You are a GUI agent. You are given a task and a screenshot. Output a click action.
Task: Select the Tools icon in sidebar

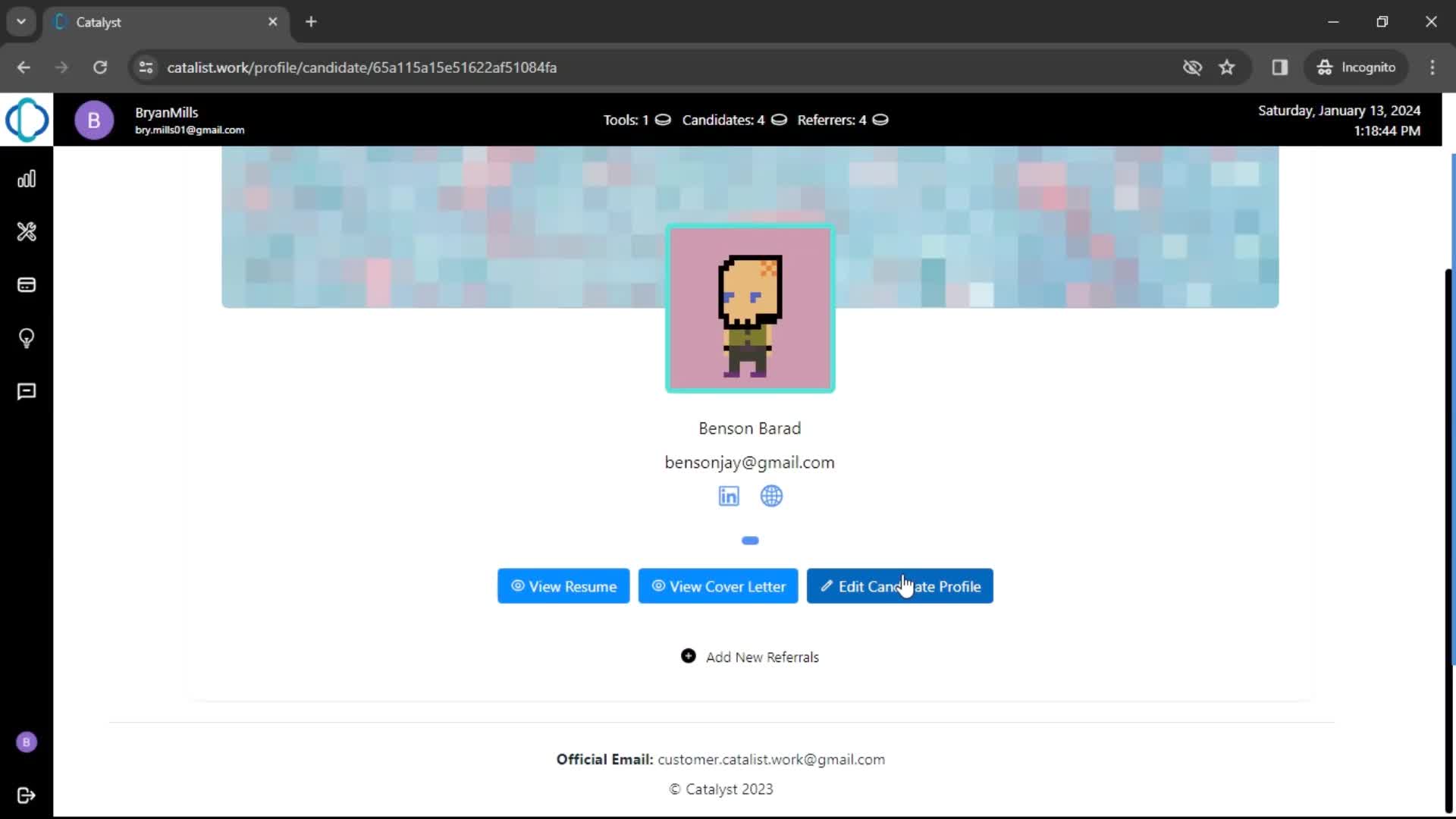click(x=26, y=232)
